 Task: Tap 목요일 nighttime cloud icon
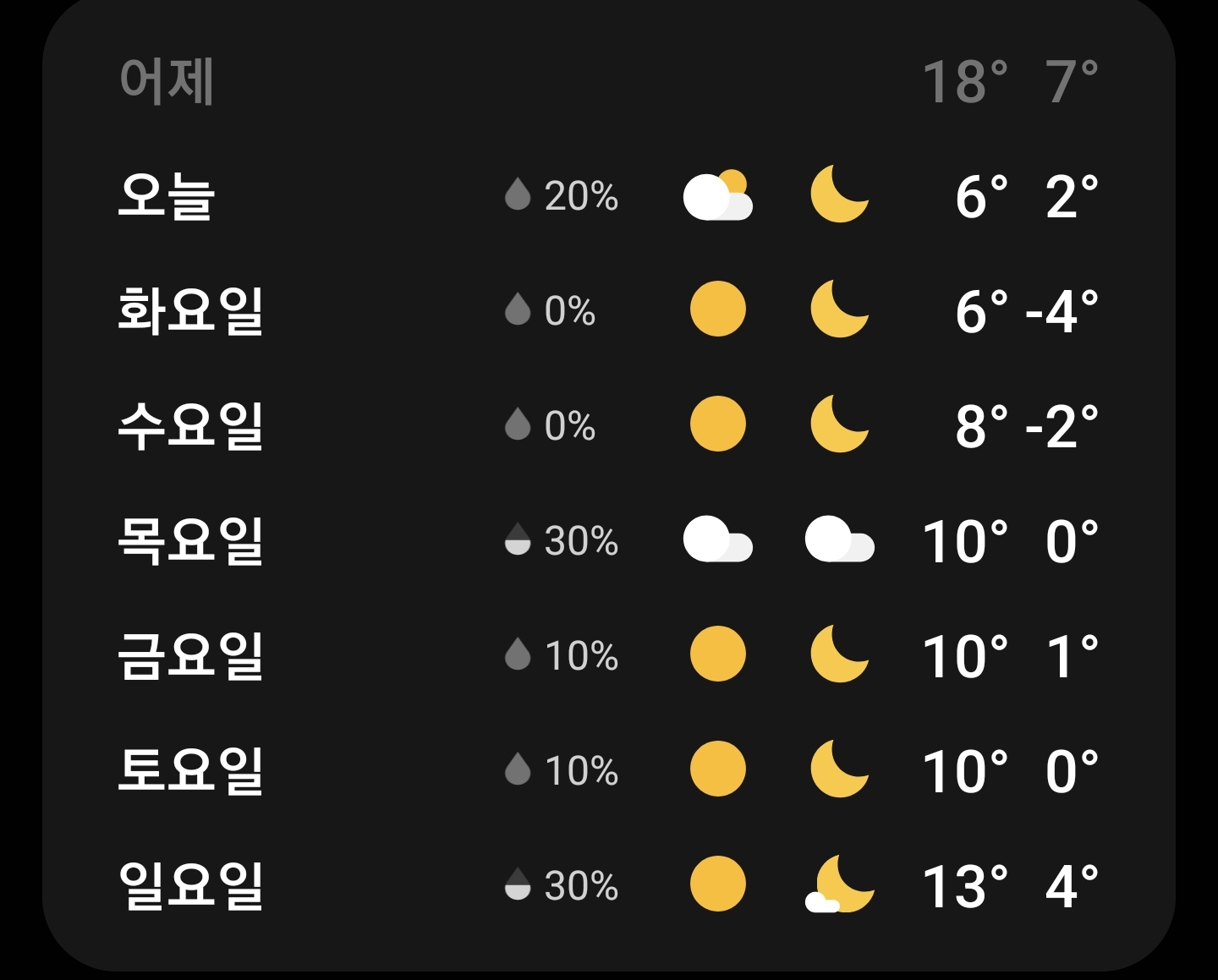pos(839,539)
